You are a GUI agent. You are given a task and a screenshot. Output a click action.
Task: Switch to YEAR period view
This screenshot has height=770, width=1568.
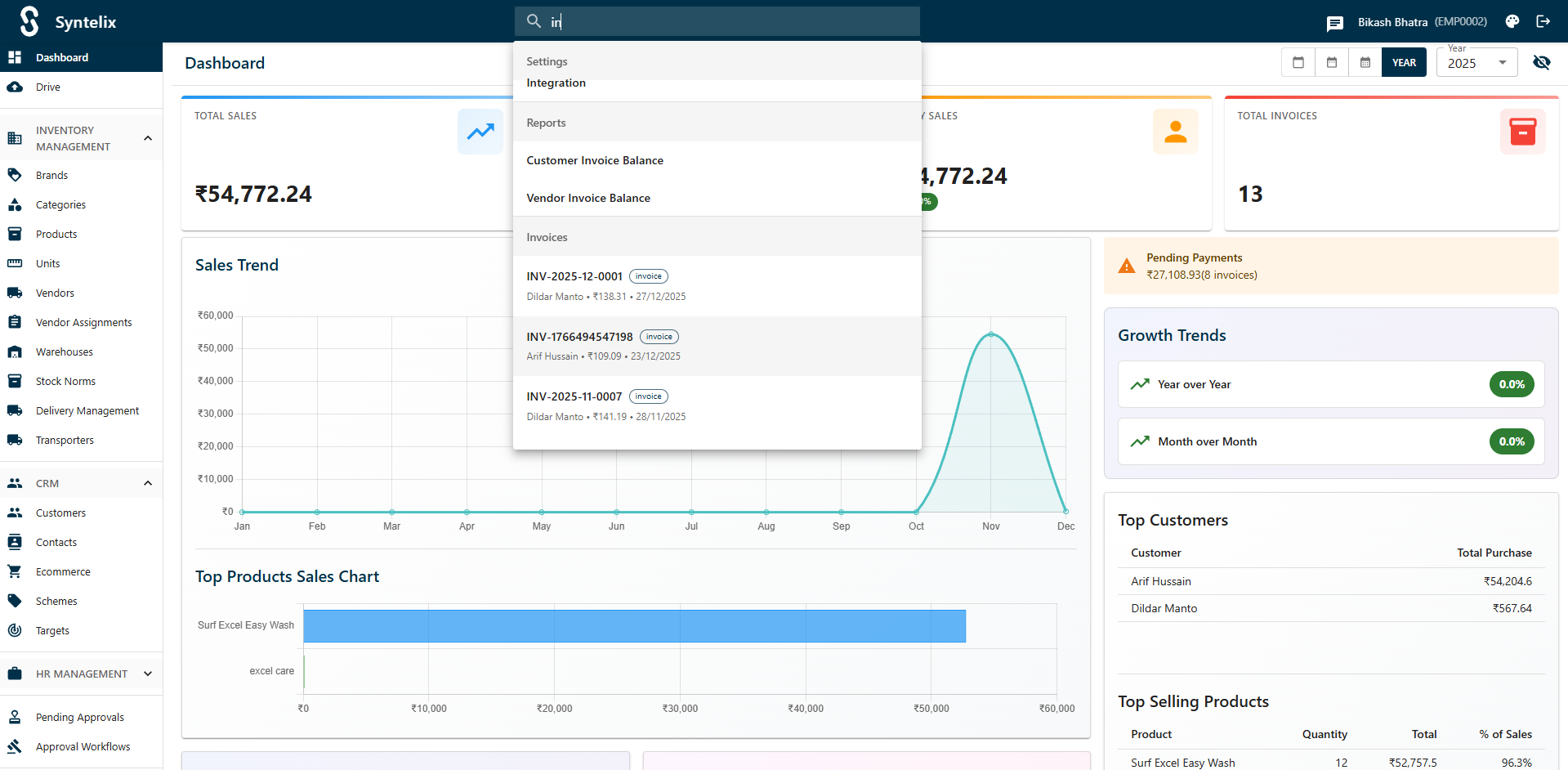(1404, 63)
